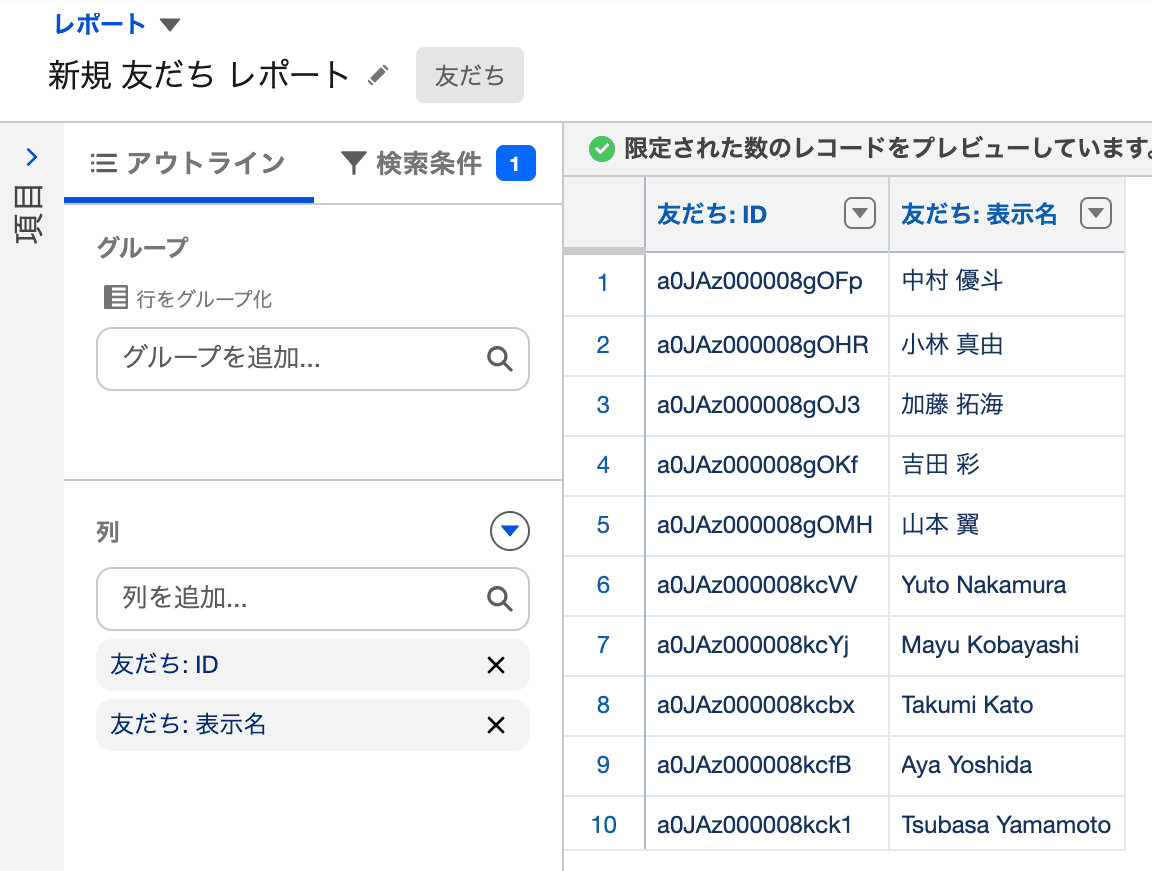
Task: Click the グループを追加 search field
Action: (312, 358)
